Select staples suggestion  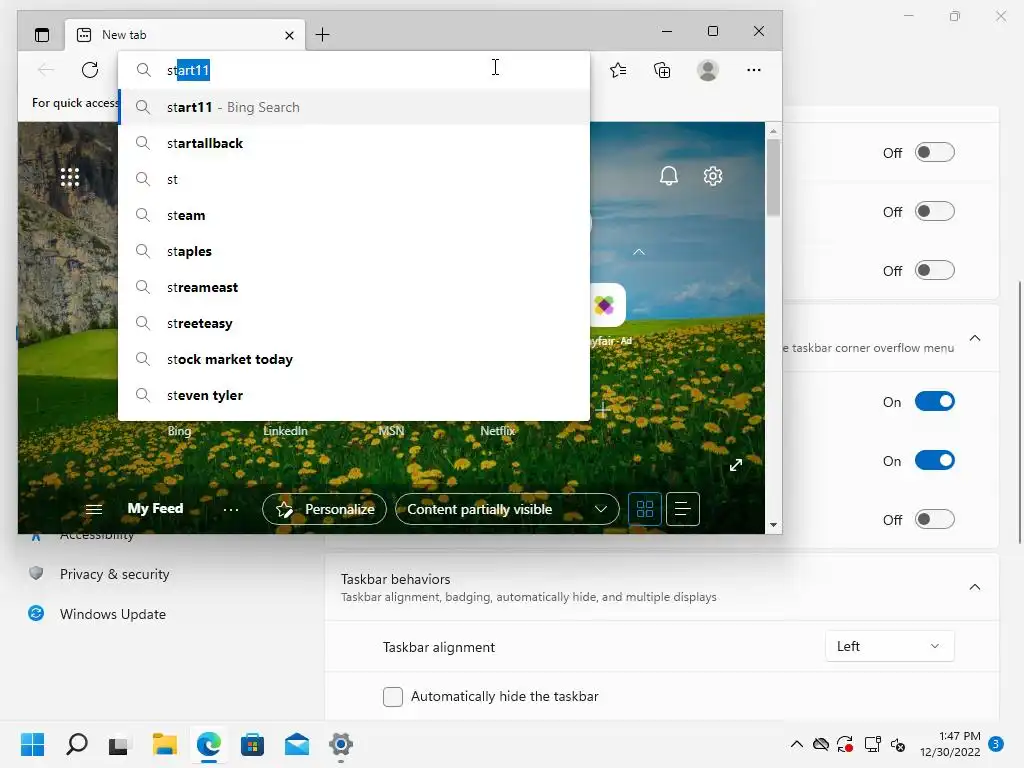(354, 251)
